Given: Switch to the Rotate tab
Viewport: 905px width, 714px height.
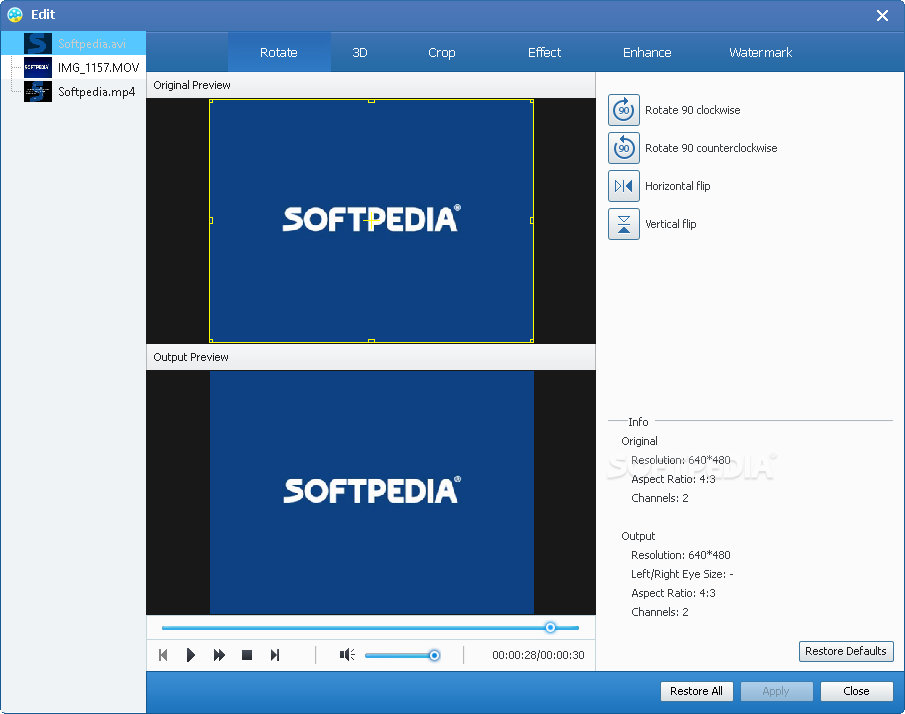Looking at the screenshot, I should click(x=279, y=53).
